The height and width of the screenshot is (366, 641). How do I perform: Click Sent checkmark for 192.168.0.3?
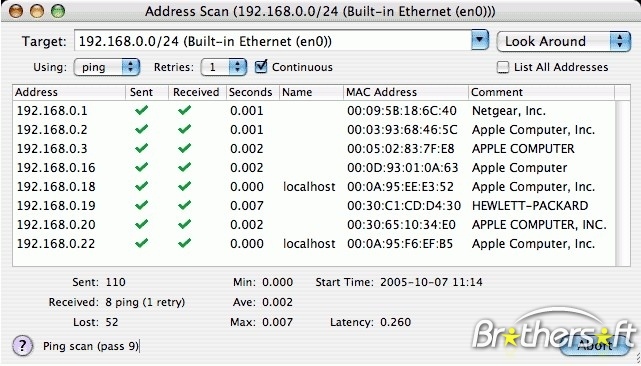(x=141, y=148)
